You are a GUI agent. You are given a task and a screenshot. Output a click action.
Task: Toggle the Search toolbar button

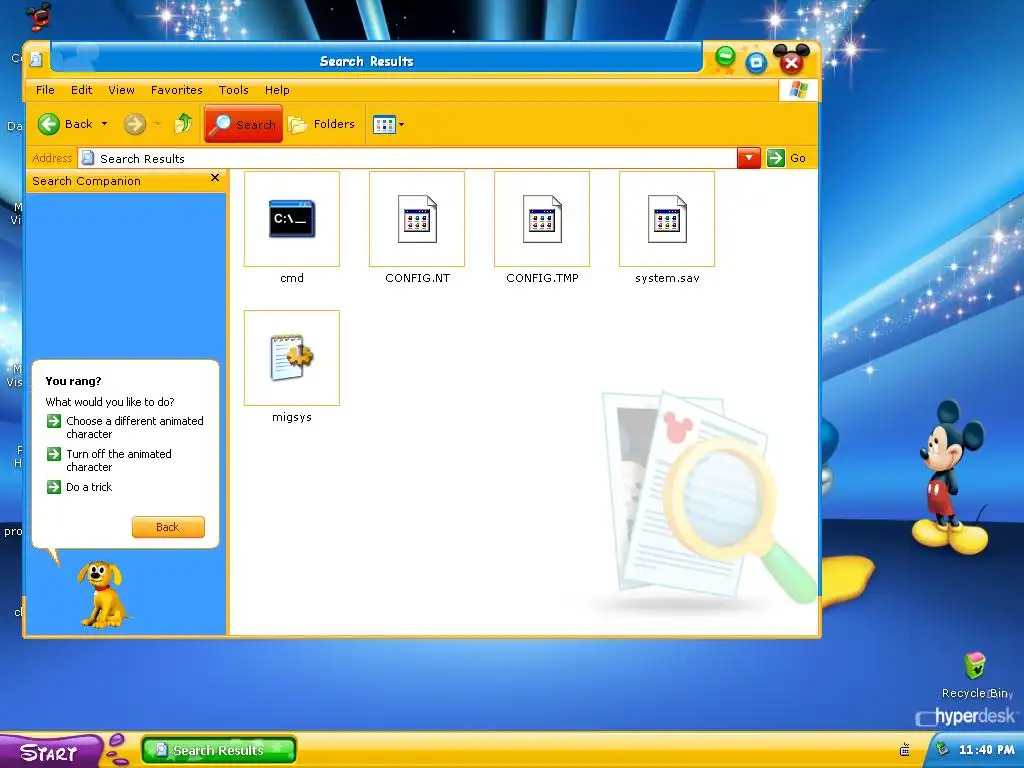[244, 124]
